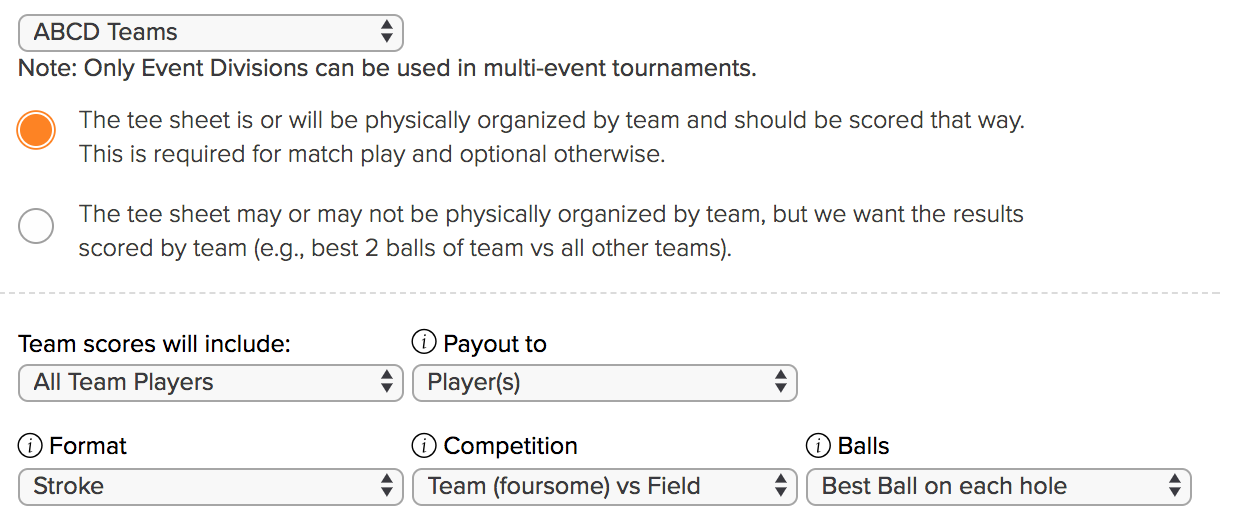The width and height of the screenshot is (1258, 524).
Task: Expand the Player(s) payout dropdown
Action: tap(605, 382)
